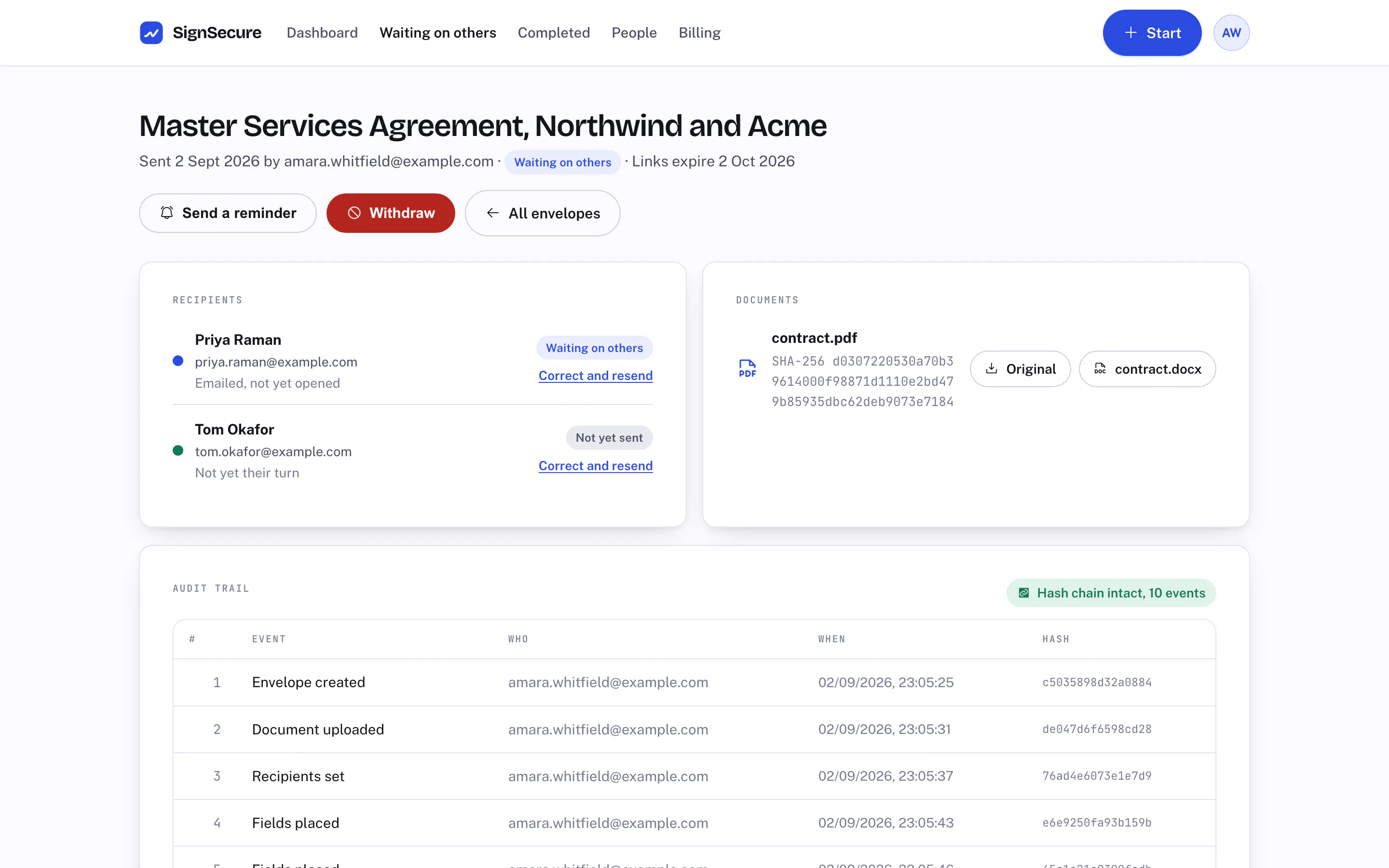Click the SignSecure brand name
The image size is (1389, 868).
click(x=217, y=33)
